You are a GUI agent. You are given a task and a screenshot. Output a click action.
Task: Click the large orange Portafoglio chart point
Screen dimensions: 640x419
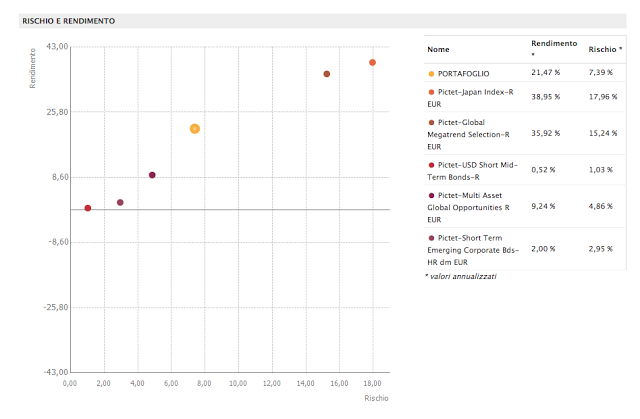tap(195, 129)
